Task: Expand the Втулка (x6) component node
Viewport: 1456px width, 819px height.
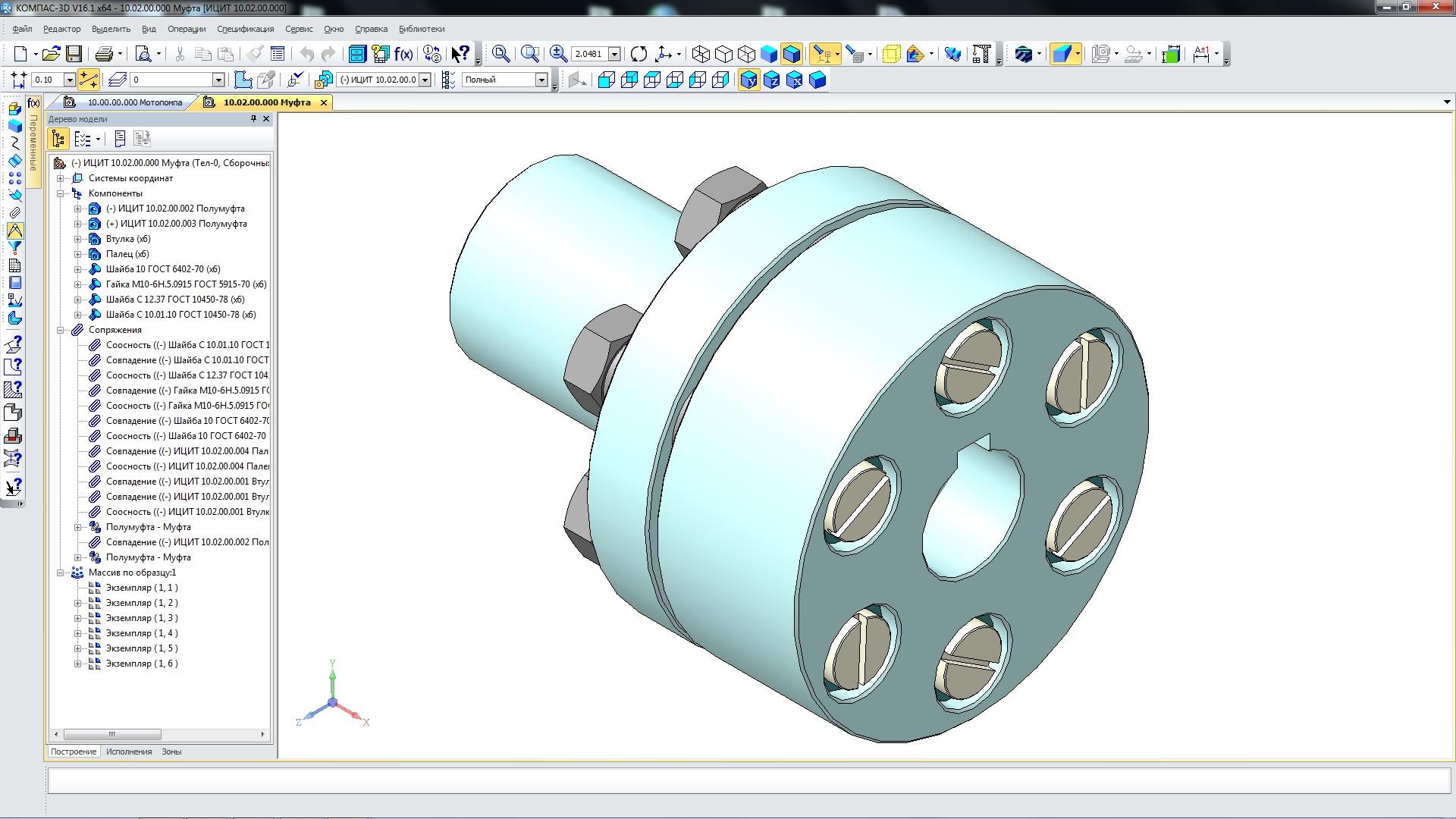Action: (x=77, y=239)
